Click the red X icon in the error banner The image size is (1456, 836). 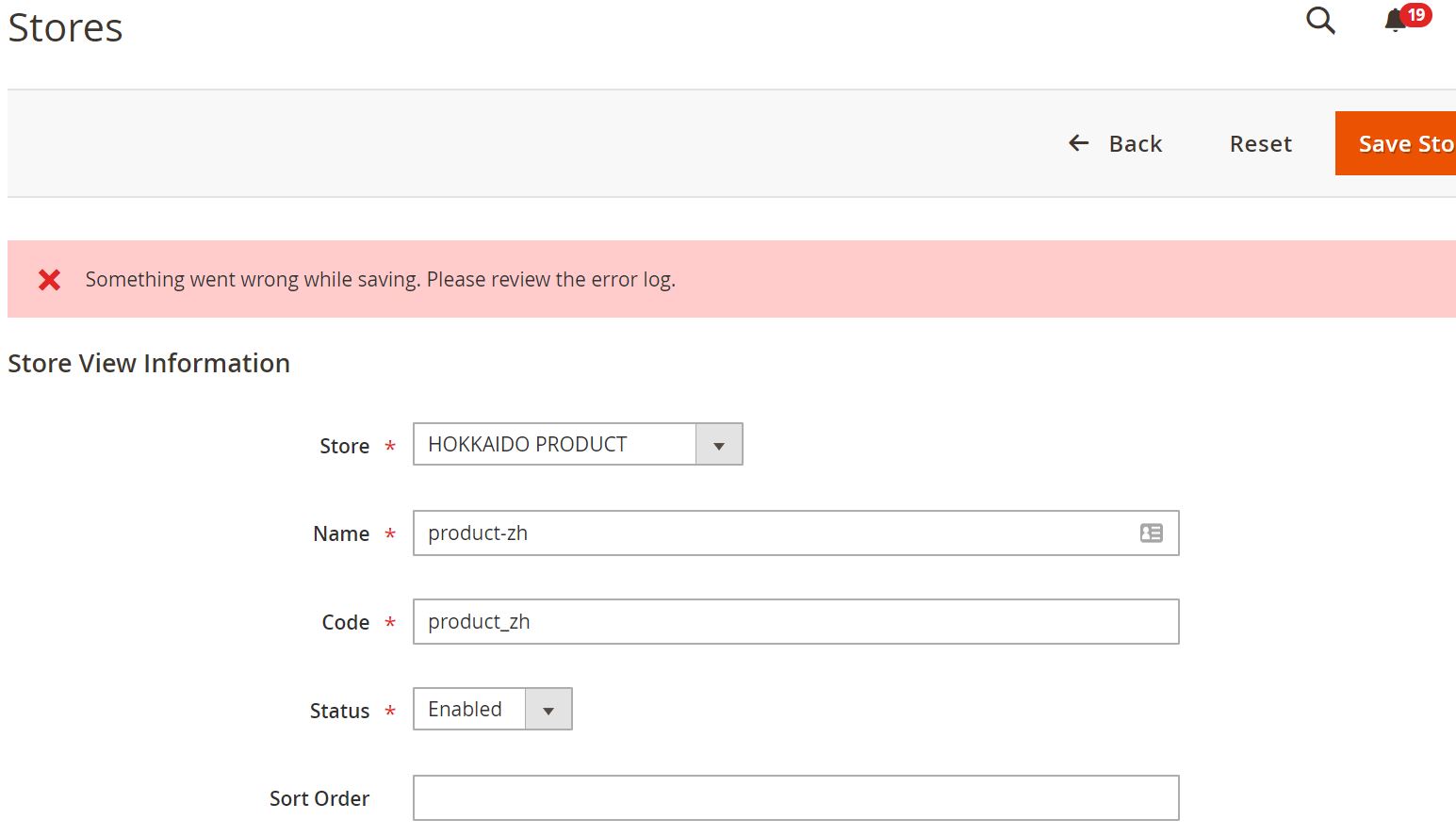pos(48,279)
